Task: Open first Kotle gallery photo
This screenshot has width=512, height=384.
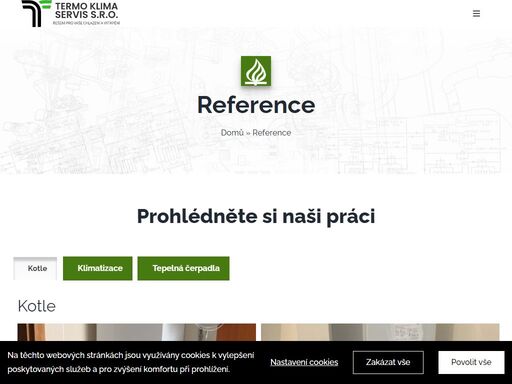Action: click(x=137, y=332)
